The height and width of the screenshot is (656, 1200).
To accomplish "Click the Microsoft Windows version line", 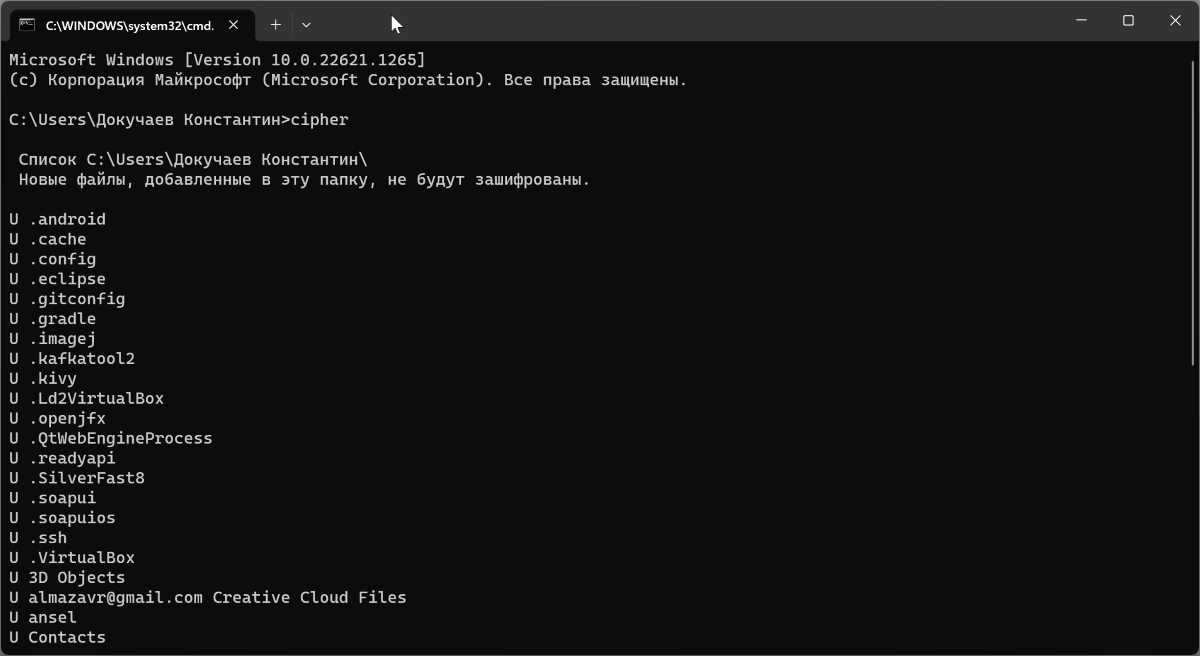I will (x=217, y=60).
